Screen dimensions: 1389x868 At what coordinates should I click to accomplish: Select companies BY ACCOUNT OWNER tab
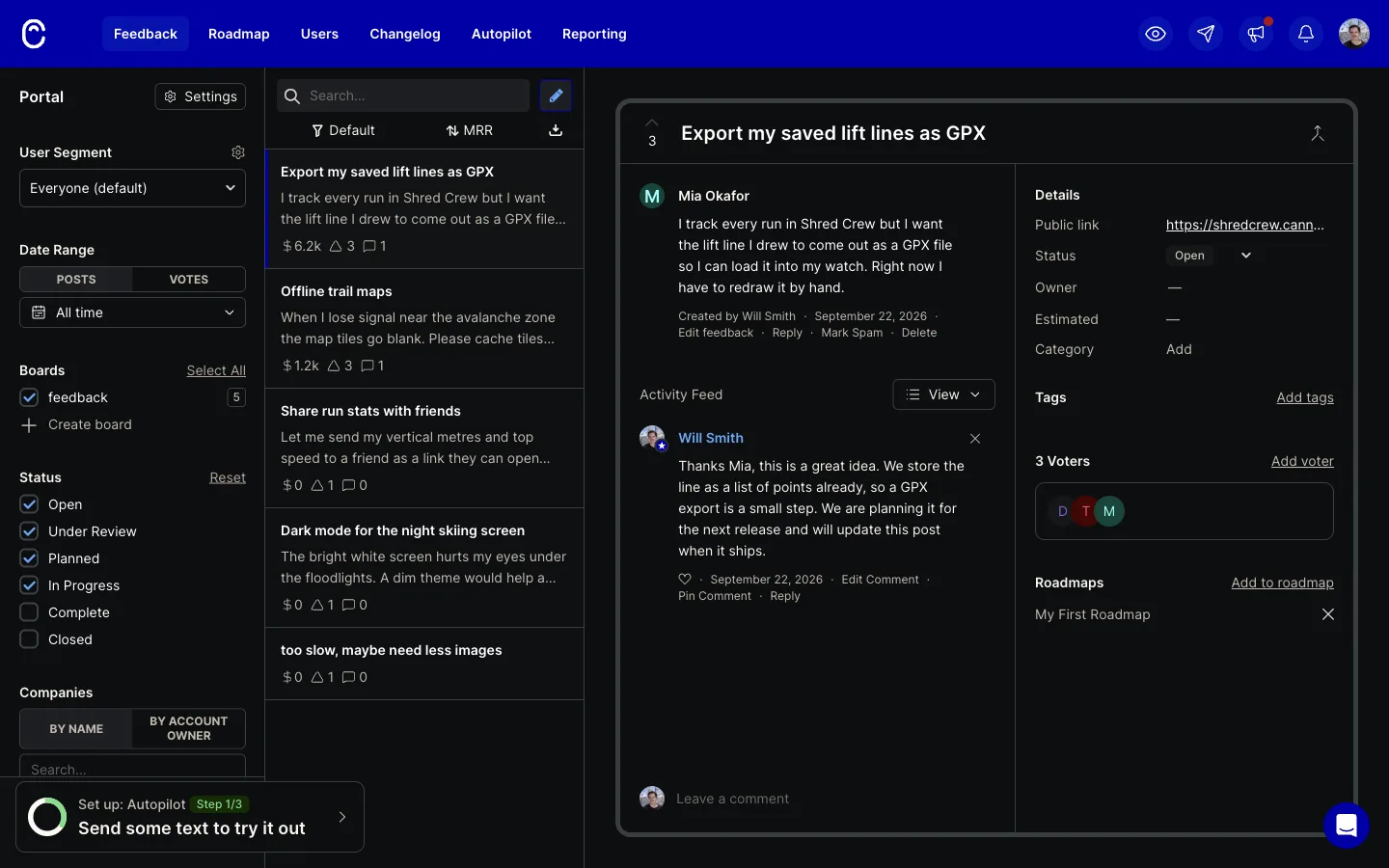point(189,729)
